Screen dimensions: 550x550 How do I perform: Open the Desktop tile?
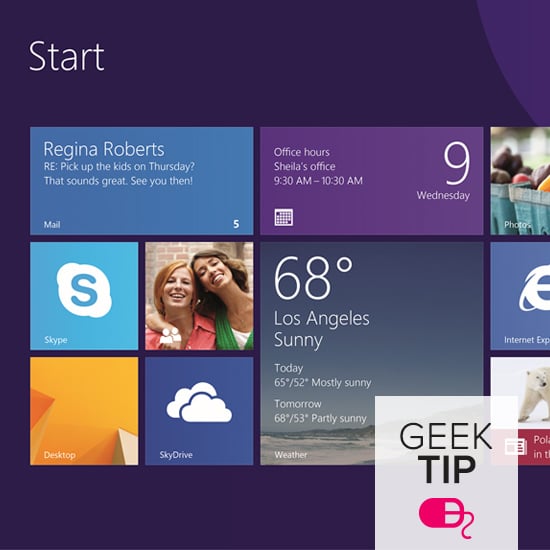pos(84,411)
